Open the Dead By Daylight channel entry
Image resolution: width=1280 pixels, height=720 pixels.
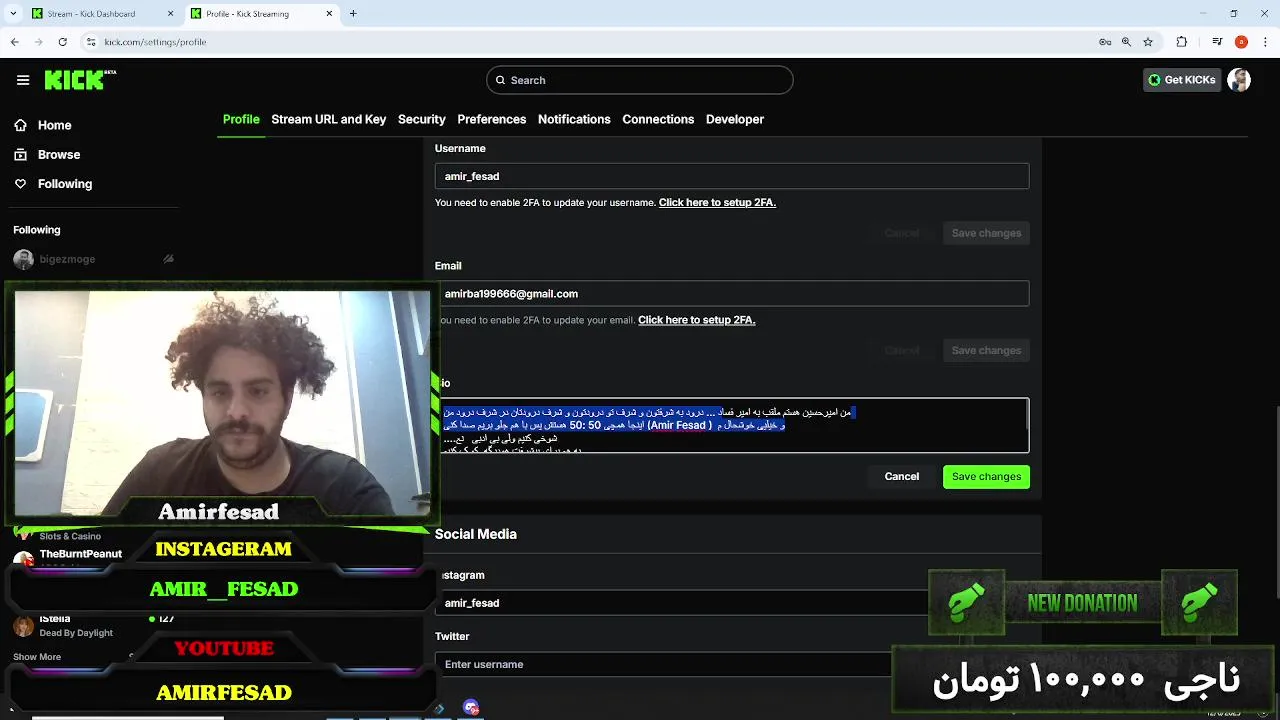76,627
